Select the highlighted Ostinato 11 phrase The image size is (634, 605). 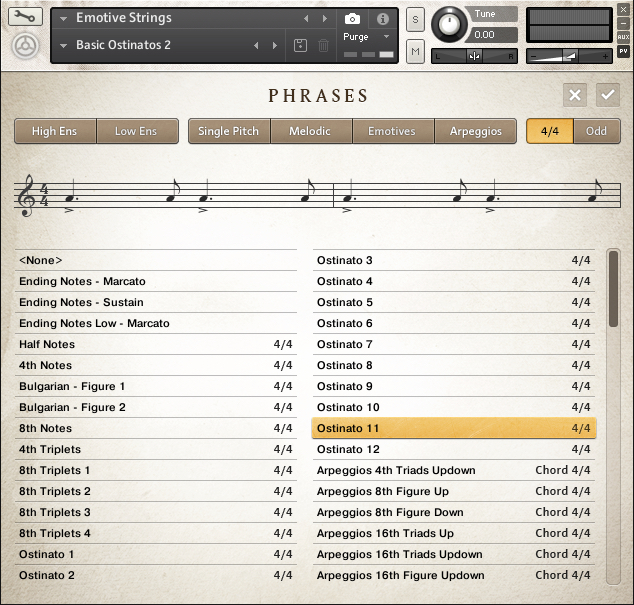coord(454,428)
